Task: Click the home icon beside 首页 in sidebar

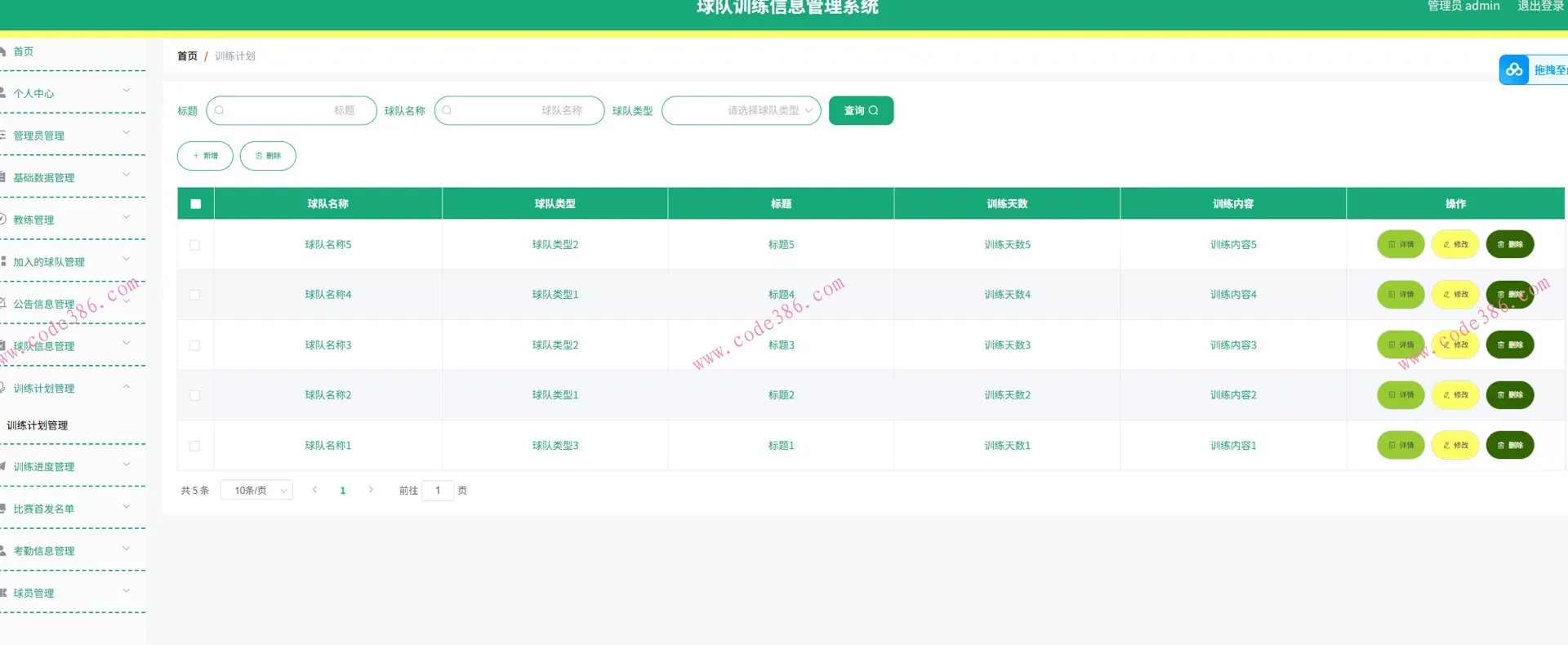Action: 2,51
